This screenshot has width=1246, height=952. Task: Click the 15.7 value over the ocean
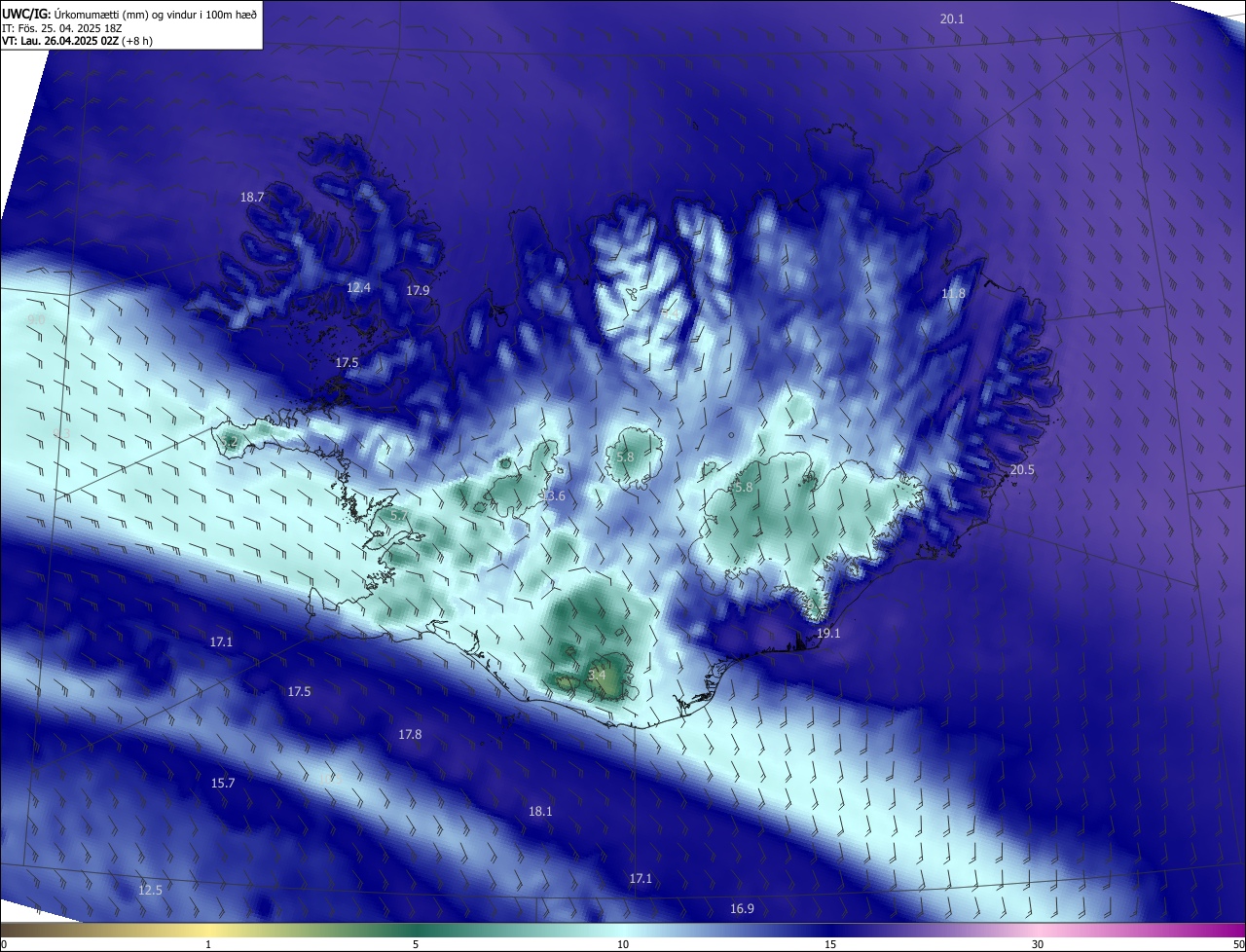[x=223, y=783]
